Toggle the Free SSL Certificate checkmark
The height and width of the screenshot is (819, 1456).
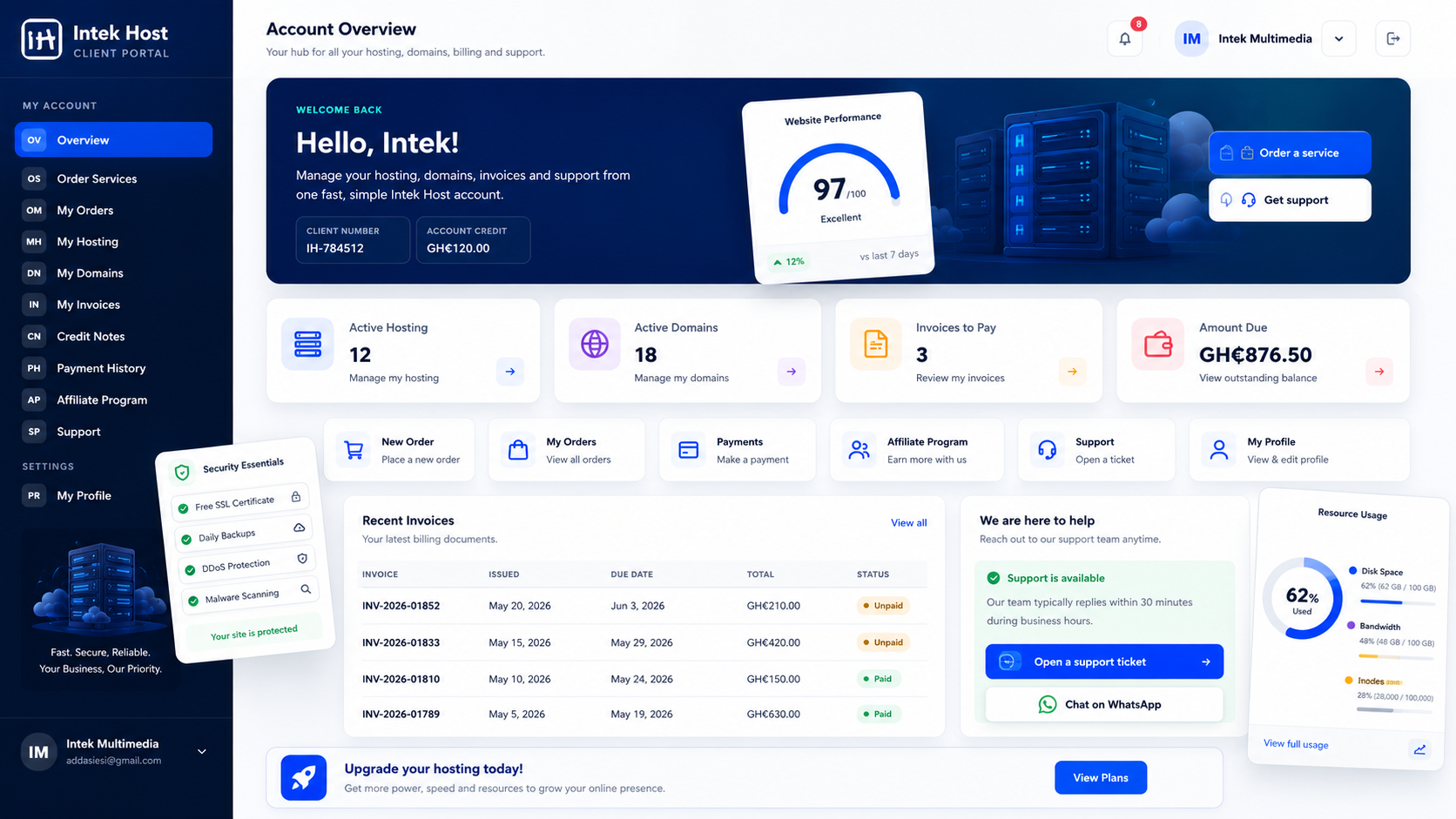tap(183, 508)
